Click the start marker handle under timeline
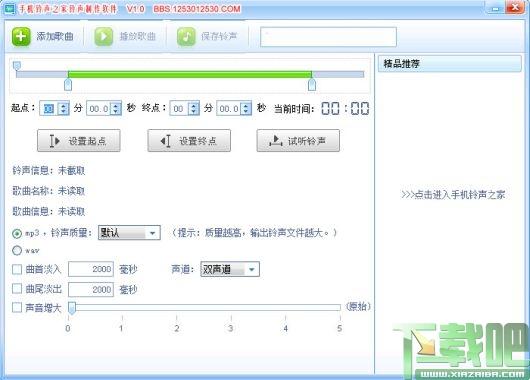 click(68, 85)
